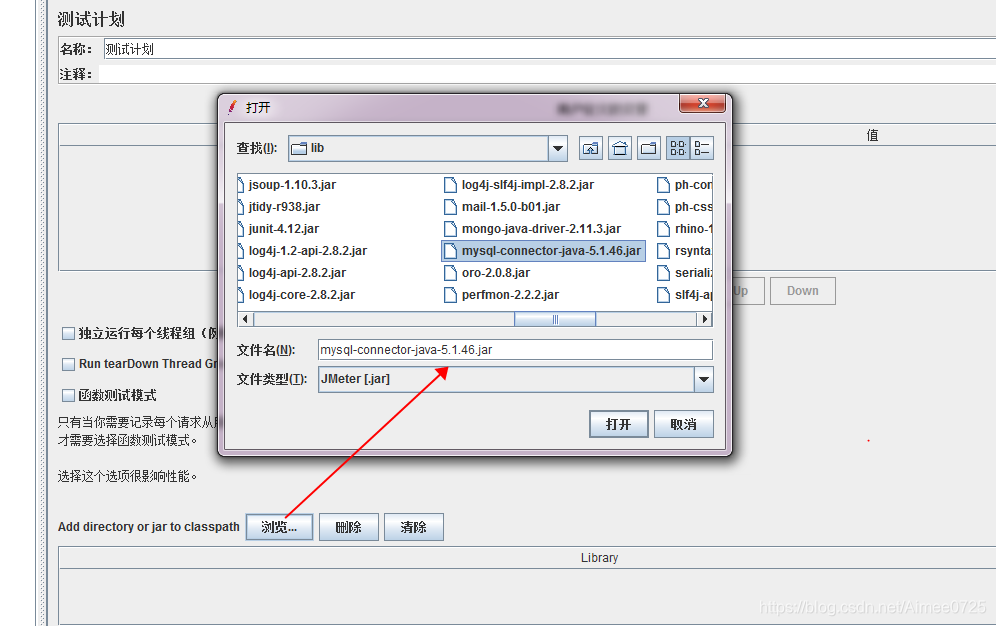This screenshot has height=626, width=996.
Task: Create new folder icon in dialog
Action: 649,149
